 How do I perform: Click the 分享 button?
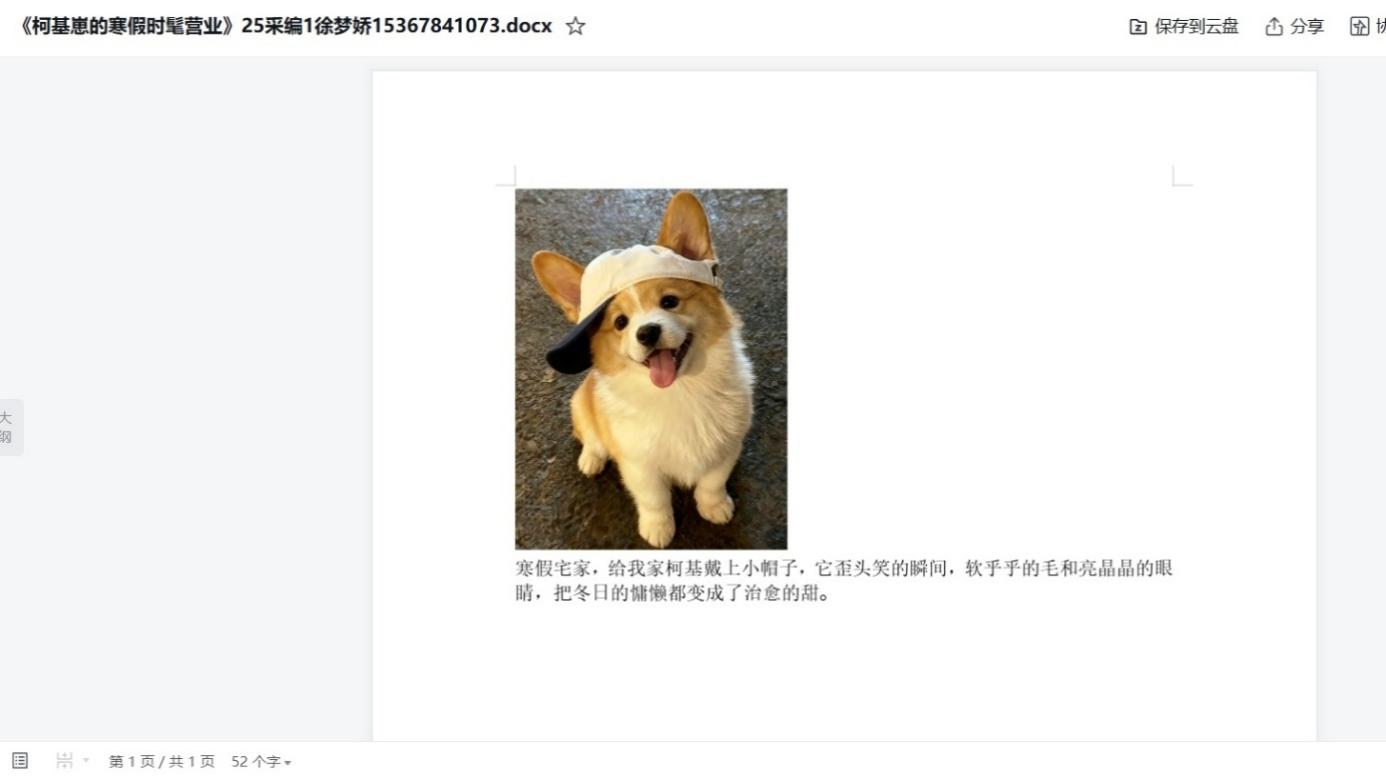pos(1295,27)
